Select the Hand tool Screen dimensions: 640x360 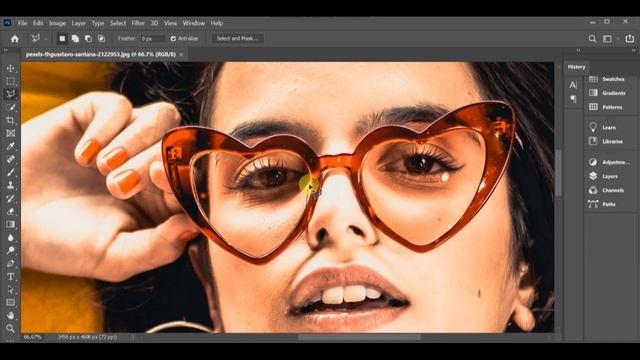pyautogui.click(x=11, y=316)
